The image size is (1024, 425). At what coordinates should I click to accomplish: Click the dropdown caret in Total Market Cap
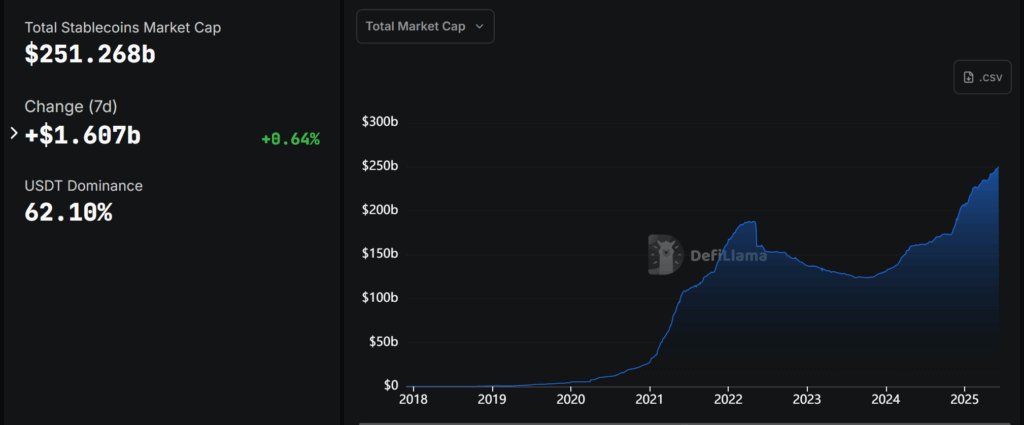coord(480,26)
